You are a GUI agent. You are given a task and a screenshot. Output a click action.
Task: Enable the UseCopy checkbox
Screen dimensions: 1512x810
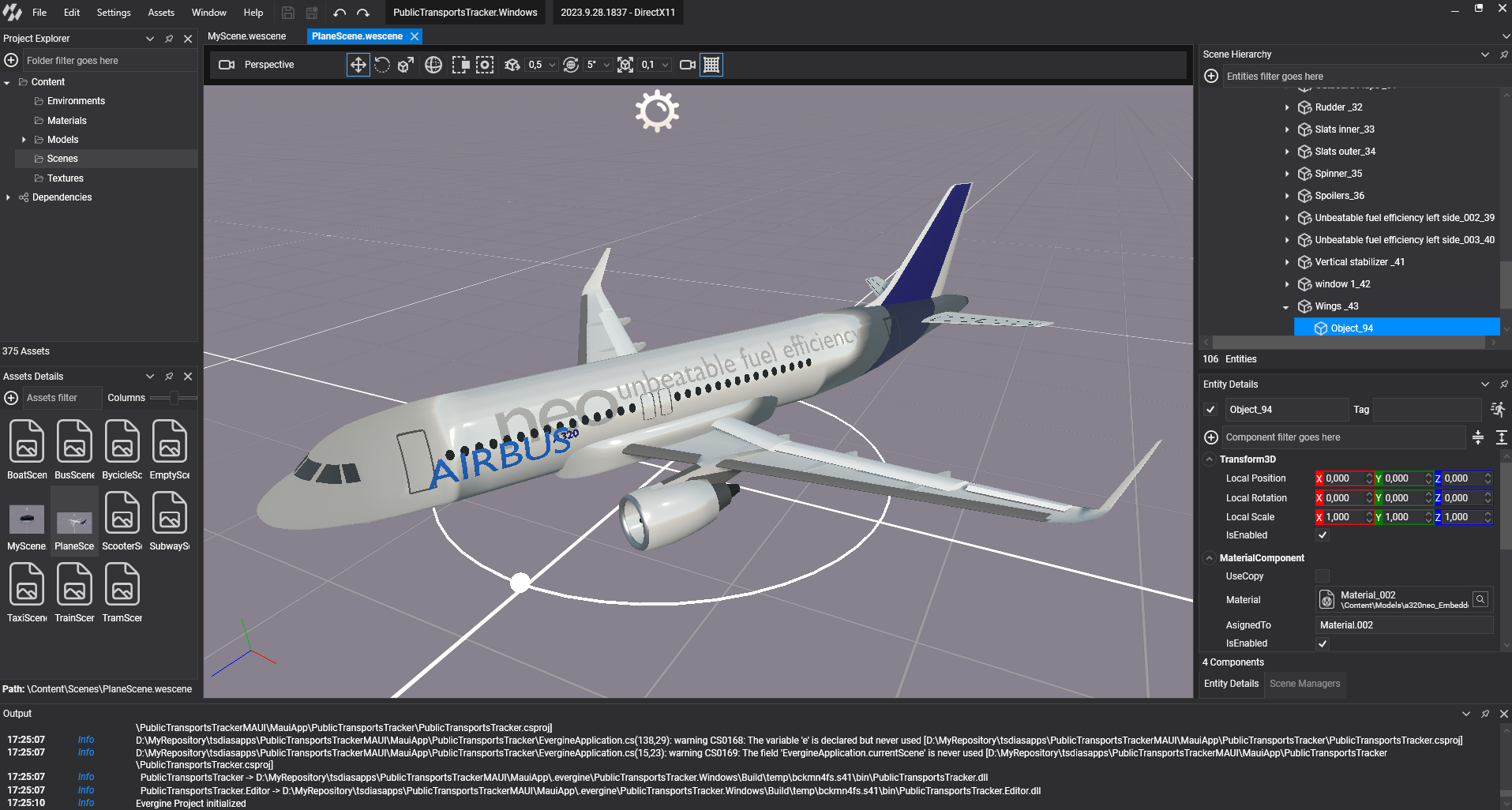point(1323,576)
